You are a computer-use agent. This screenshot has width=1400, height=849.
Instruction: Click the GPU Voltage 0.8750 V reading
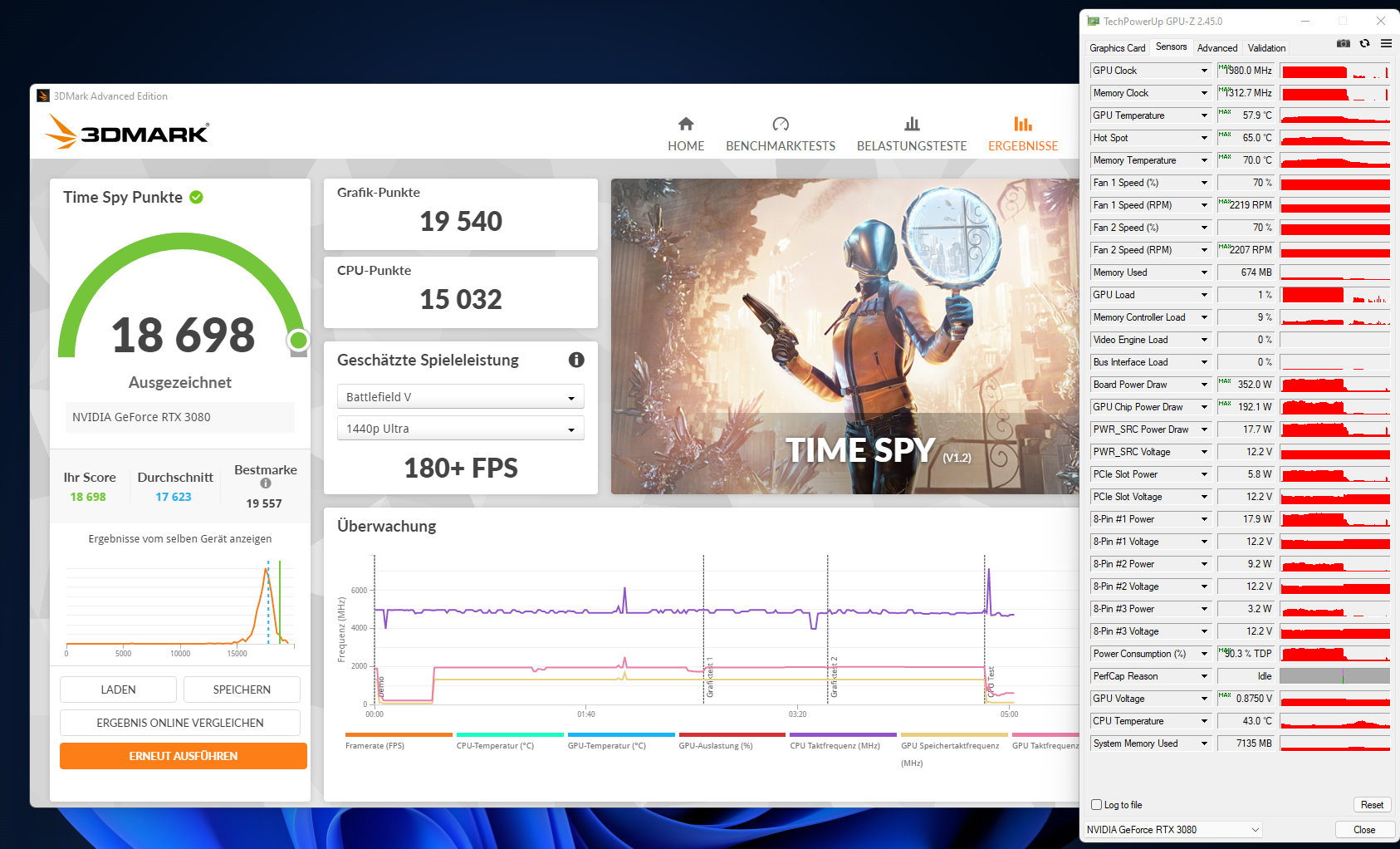coord(1246,699)
